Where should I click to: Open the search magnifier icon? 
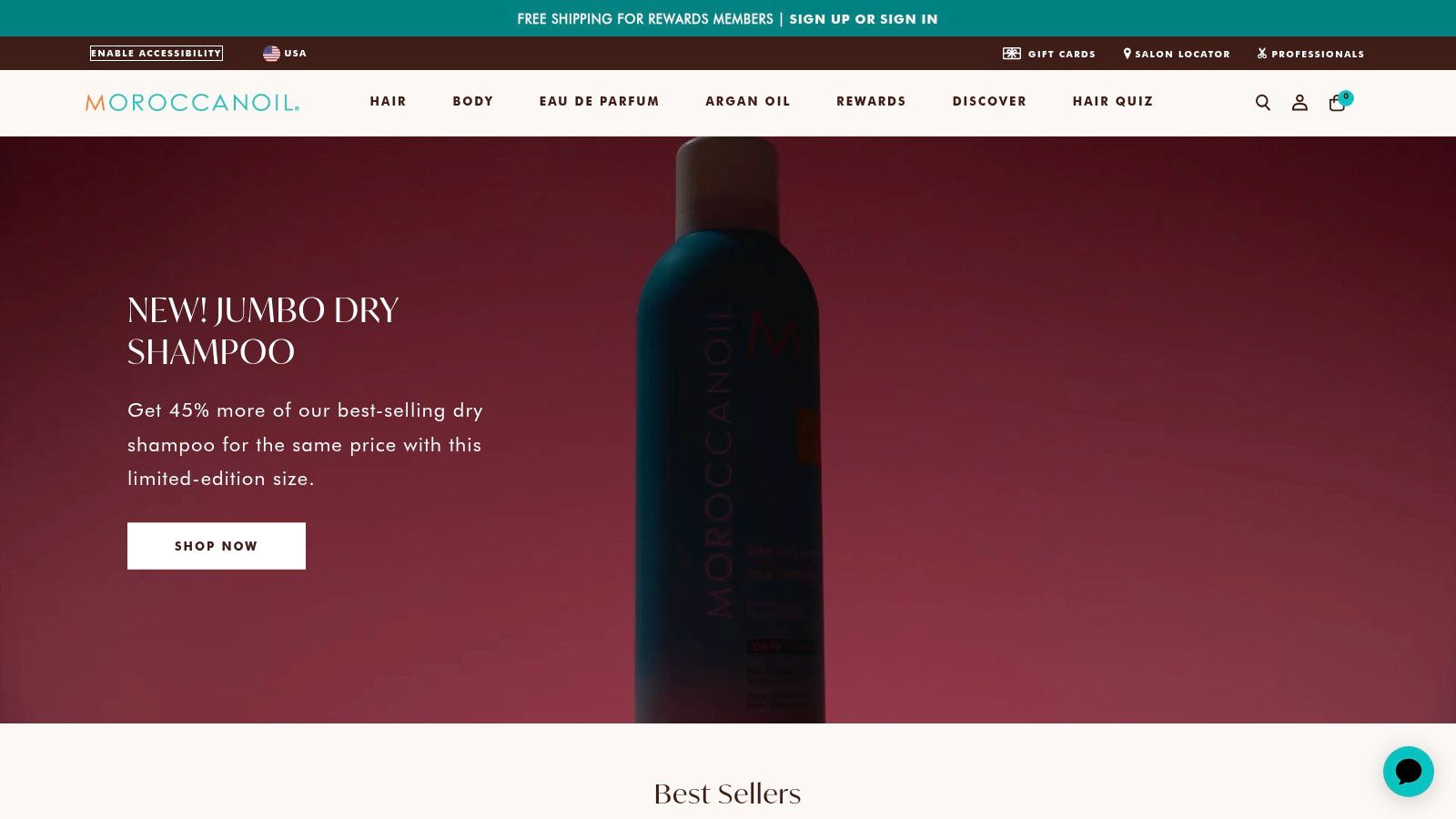[1263, 103]
